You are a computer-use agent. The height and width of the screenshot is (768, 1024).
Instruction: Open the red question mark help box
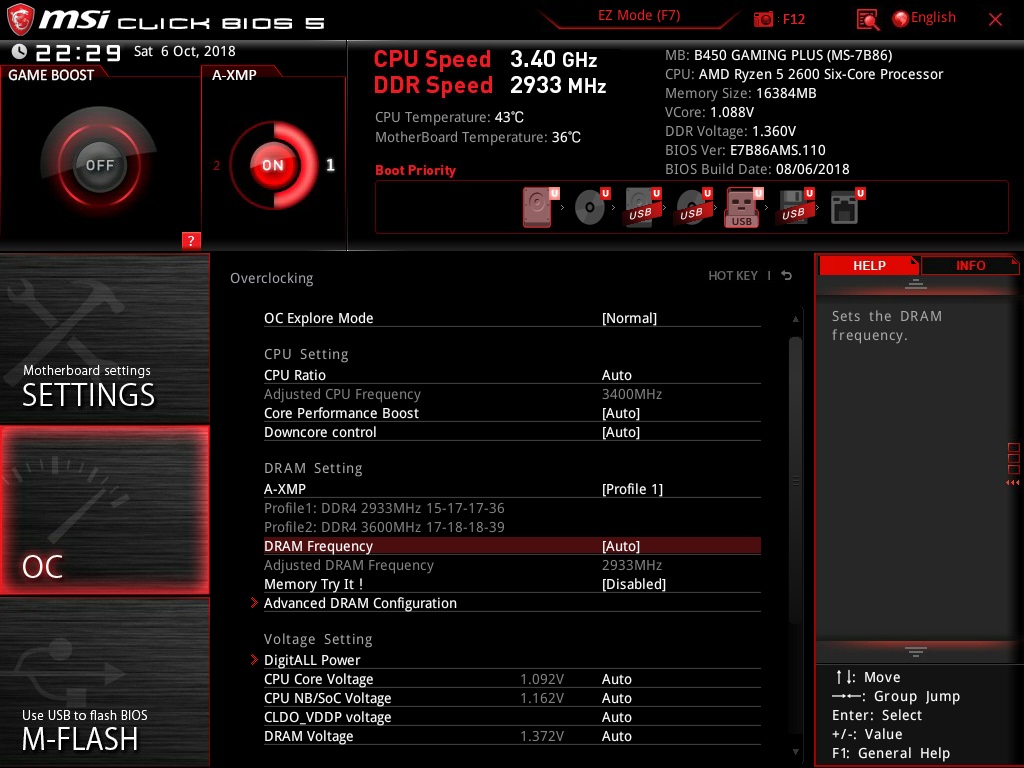(191, 240)
